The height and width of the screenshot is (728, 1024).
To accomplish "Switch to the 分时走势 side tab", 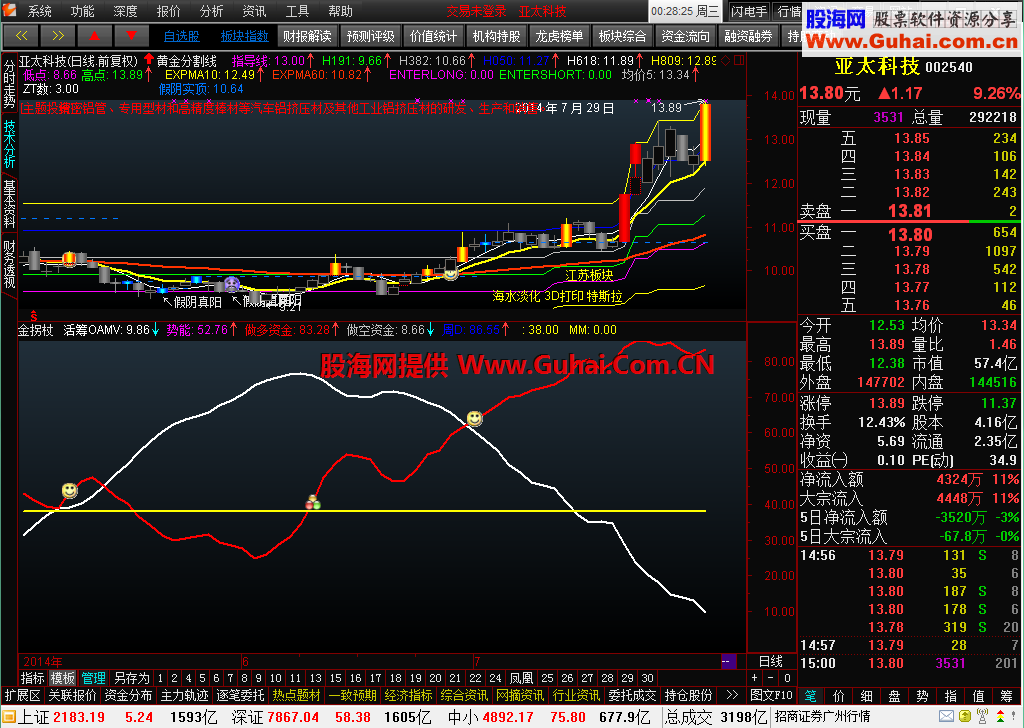I will point(9,84).
